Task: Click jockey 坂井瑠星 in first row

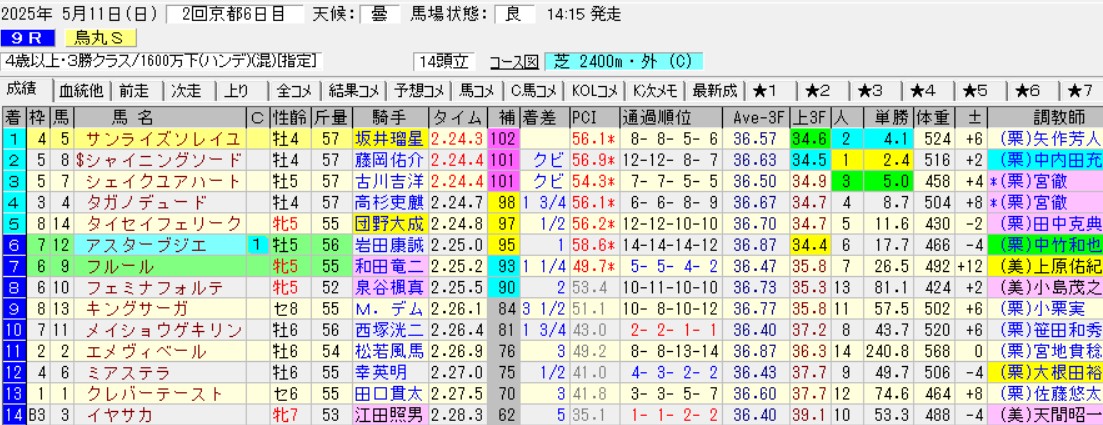Action: (x=388, y=138)
